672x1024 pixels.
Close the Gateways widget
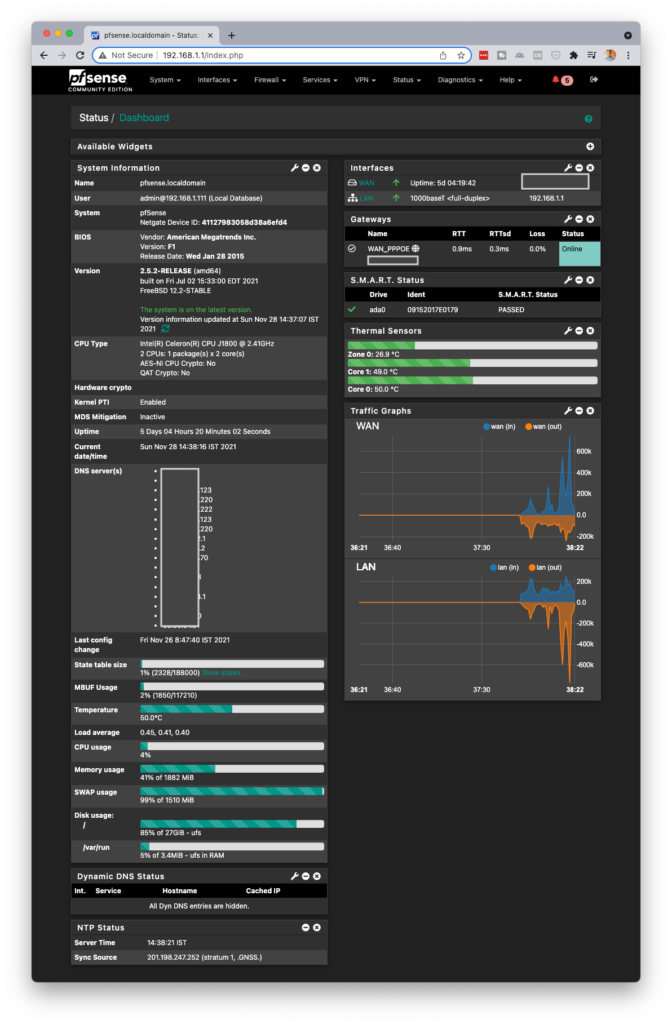[x=590, y=219]
